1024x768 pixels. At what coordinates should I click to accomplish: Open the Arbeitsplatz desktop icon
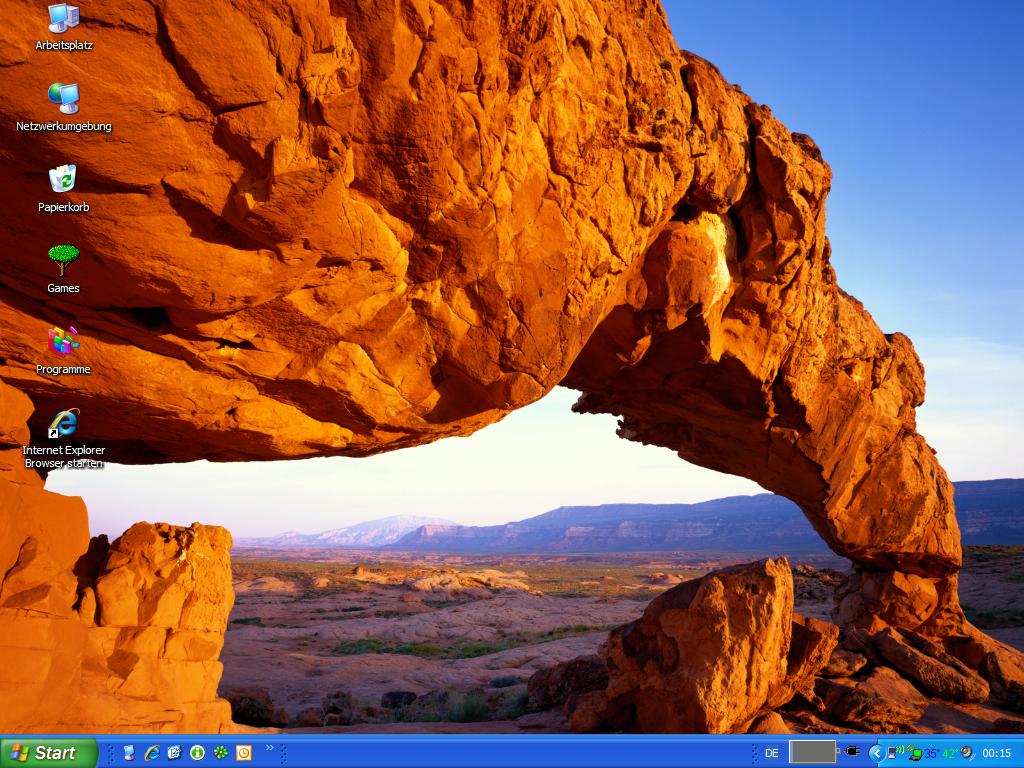click(x=63, y=19)
